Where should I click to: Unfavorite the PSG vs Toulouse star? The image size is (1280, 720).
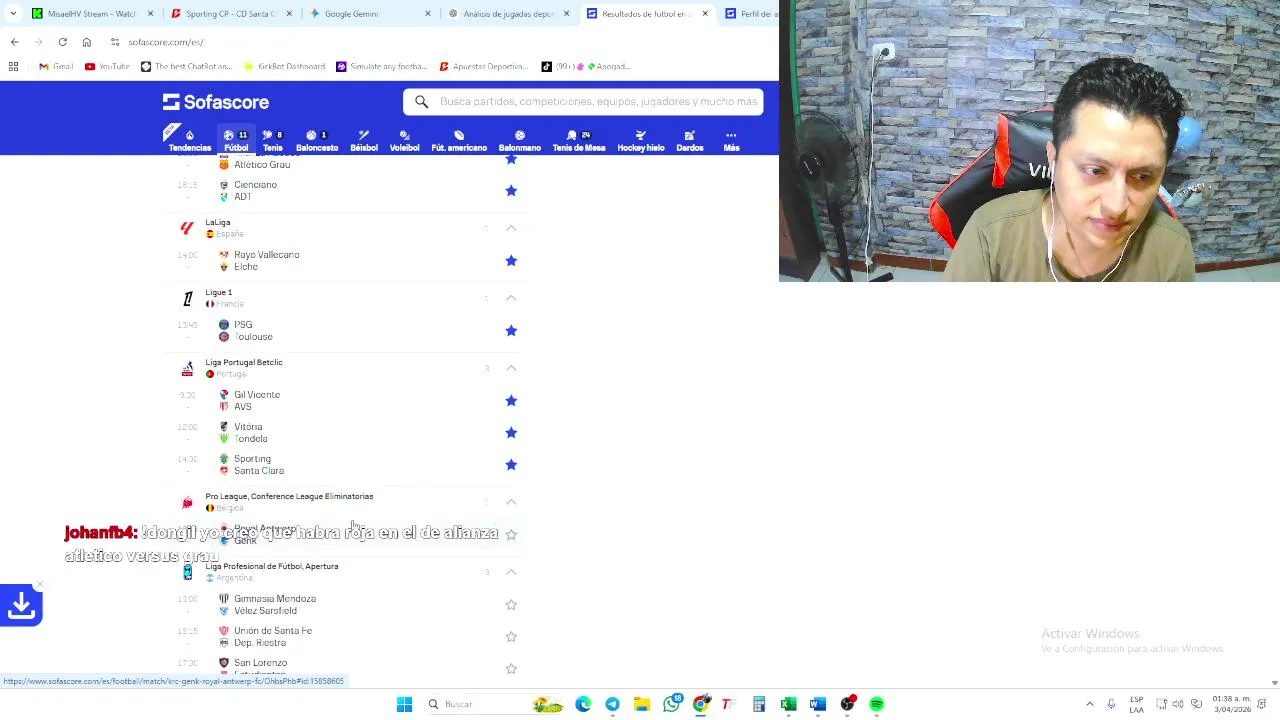tap(511, 330)
